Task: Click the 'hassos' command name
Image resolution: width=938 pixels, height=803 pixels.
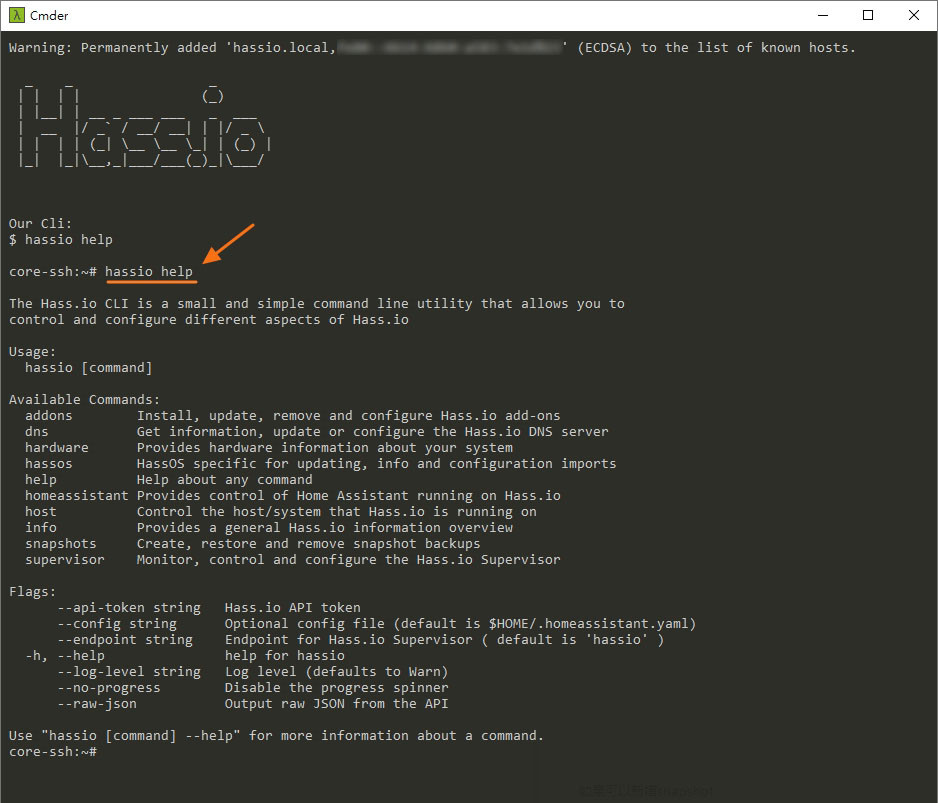Action: point(48,464)
